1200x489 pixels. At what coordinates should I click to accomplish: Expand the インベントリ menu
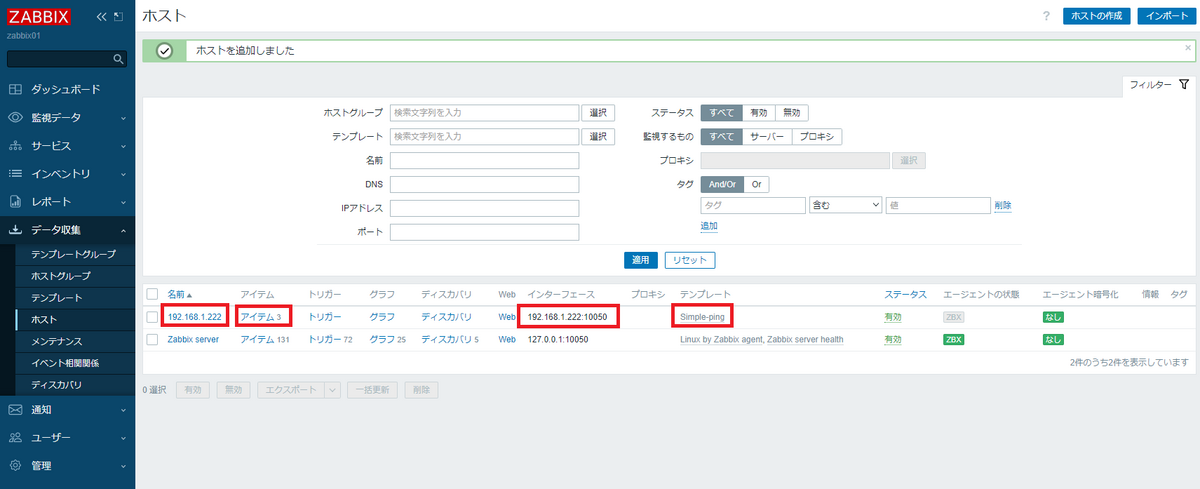[x=123, y=174]
